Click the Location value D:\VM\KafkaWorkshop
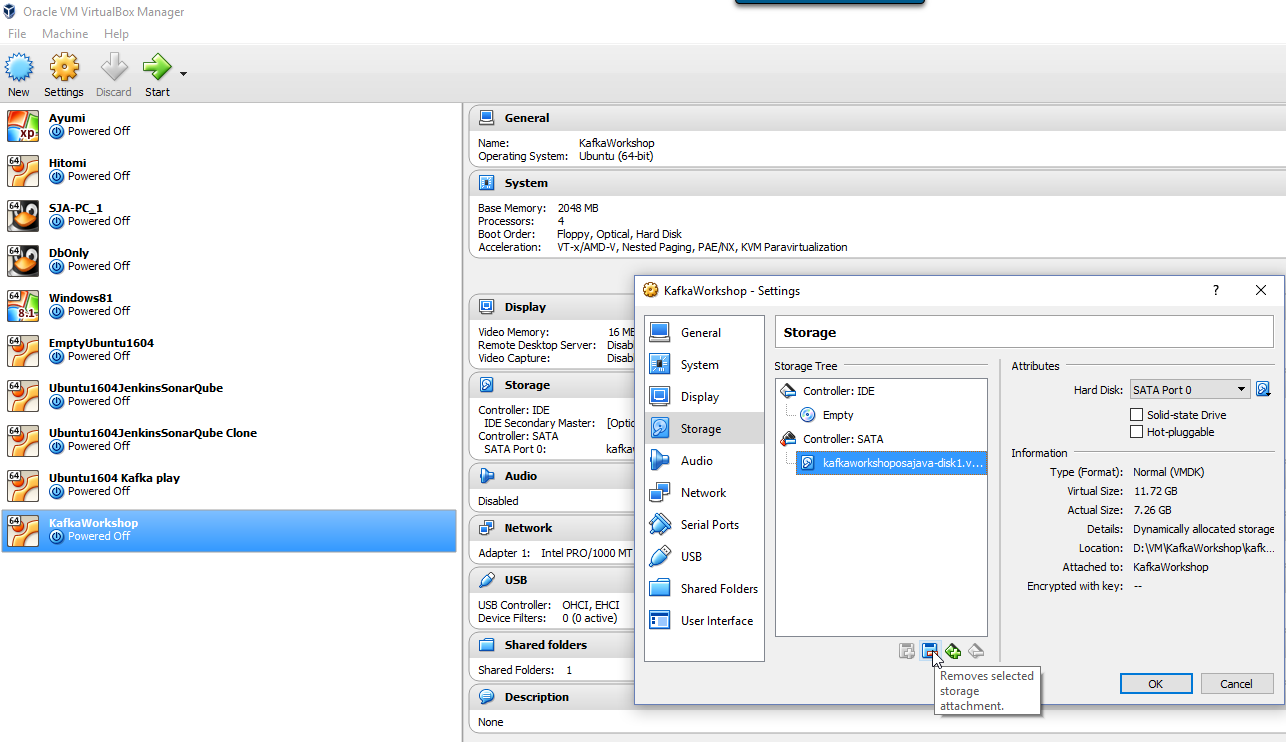Viewport: 1286px width, 742px height. (1204, 548)
